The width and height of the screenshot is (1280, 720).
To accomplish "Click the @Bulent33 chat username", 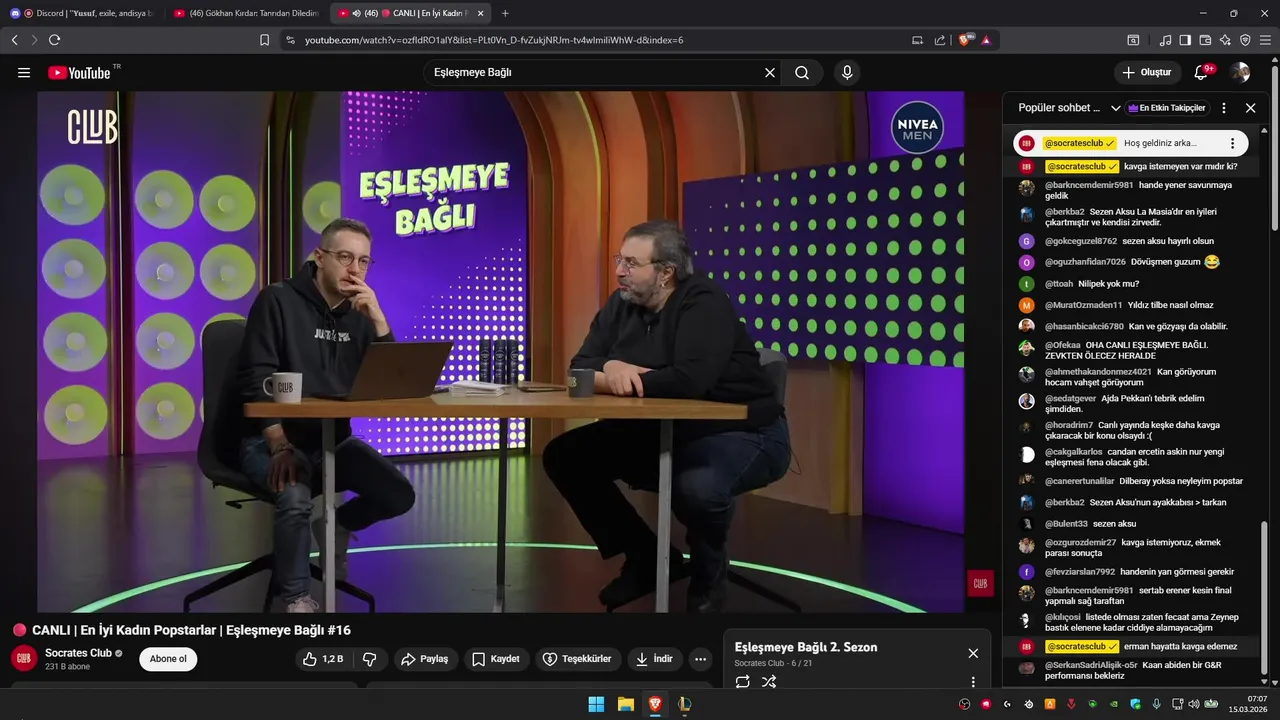I will [1066, 524].
